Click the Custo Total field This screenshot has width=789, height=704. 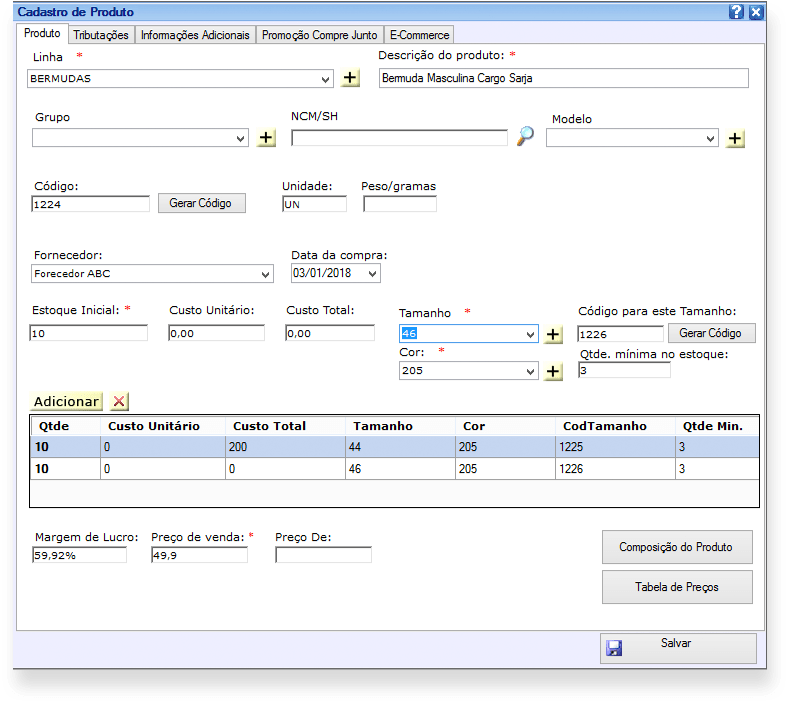pyautogui.click(x=330, y=333)
